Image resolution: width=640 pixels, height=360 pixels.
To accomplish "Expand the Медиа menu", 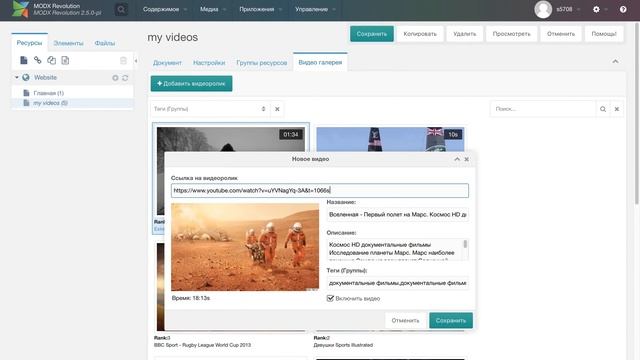I will click(x=213, y=9).
